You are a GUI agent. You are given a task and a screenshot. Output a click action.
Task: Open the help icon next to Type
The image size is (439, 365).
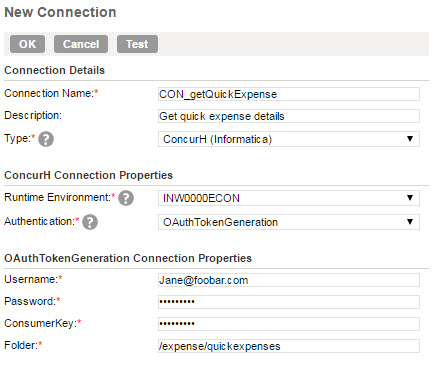[x=46, y=139]
